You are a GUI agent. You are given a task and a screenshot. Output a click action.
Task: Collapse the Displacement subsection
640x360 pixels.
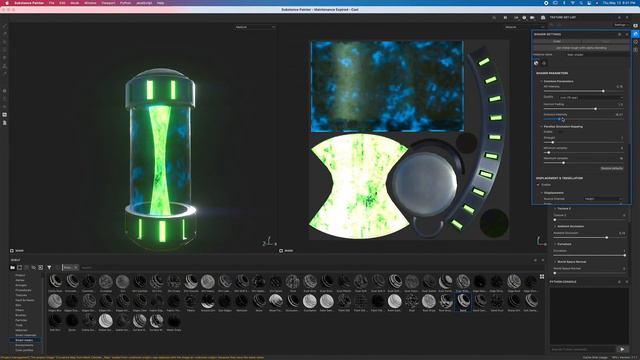[542, 193]
